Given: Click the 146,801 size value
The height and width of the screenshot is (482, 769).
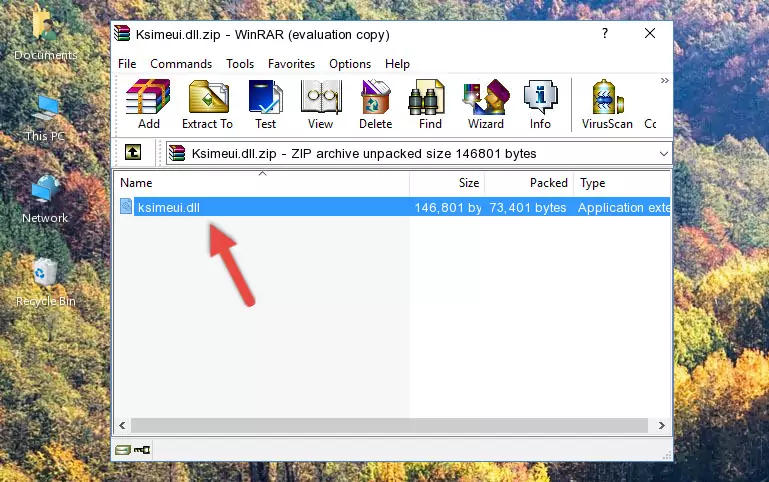Looking at the screenshot, I should coord(448,207).
